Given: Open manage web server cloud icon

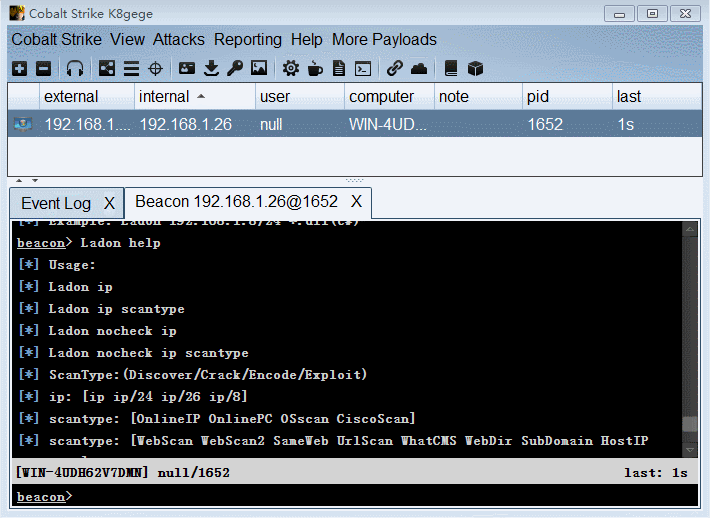Looking at the screenshot, I should (419, 69).
